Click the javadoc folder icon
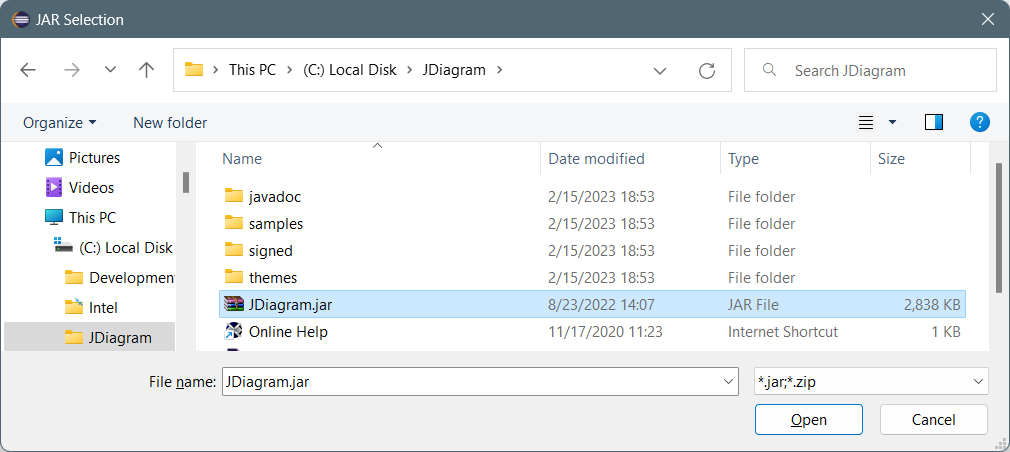Image resolution: width=1010 pixels, height=452 pixels. click(x=234, y=196)
